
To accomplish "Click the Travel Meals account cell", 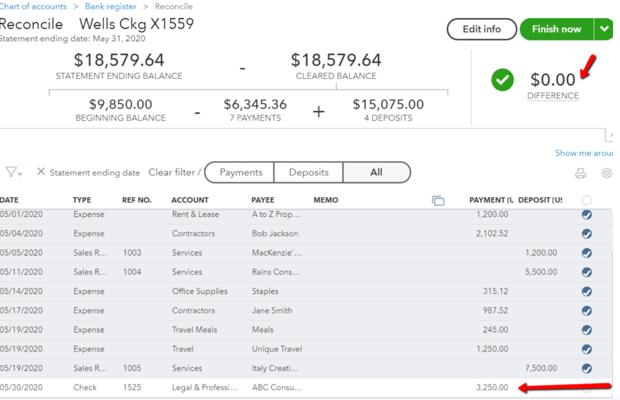I will [195, 330].
